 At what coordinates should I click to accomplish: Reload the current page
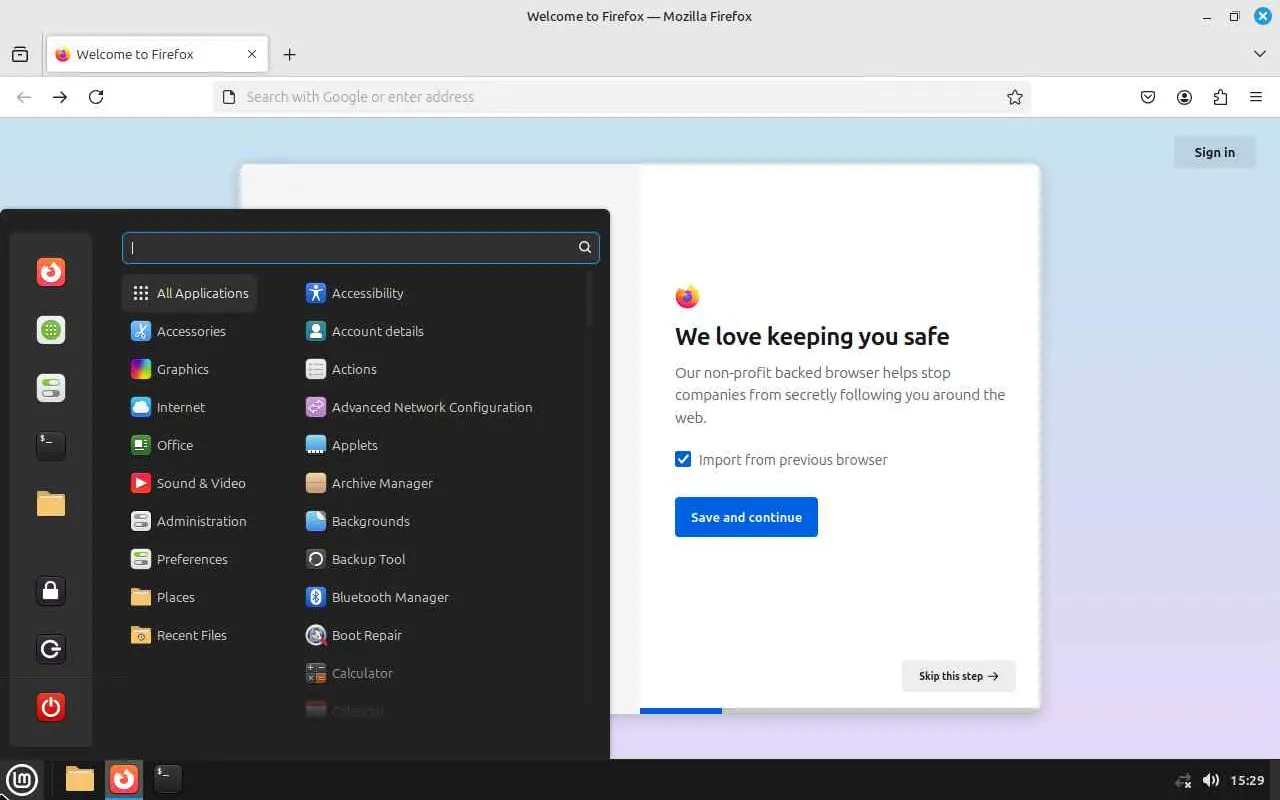click(96, 97)
